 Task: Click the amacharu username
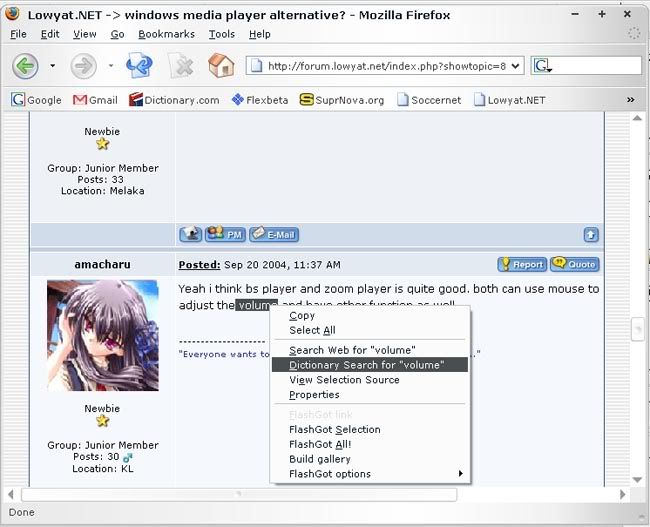click(x=102, y=264)
